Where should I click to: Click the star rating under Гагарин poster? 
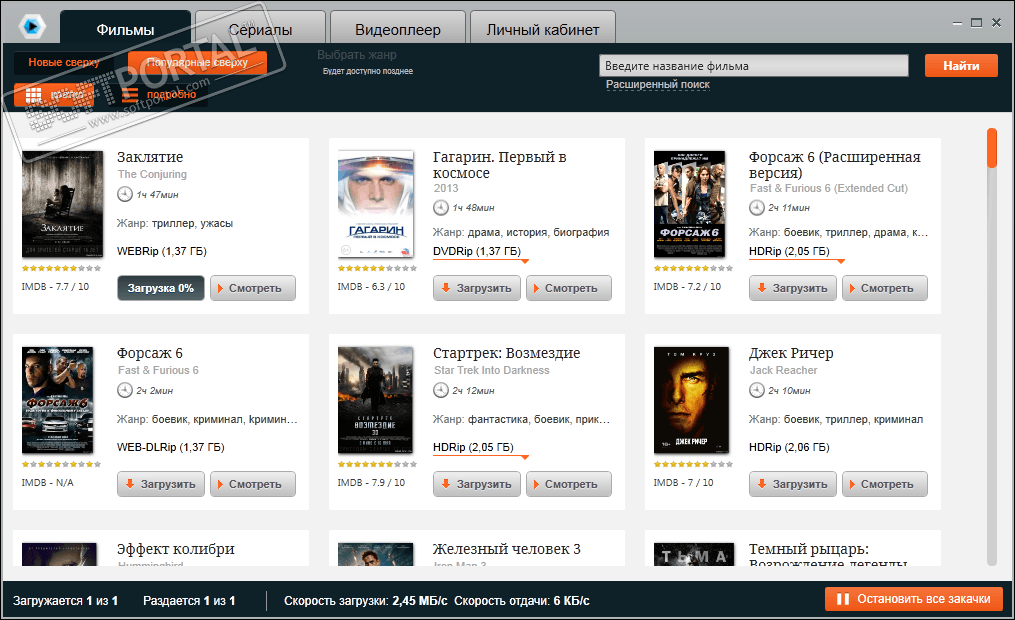coord(377,268)
